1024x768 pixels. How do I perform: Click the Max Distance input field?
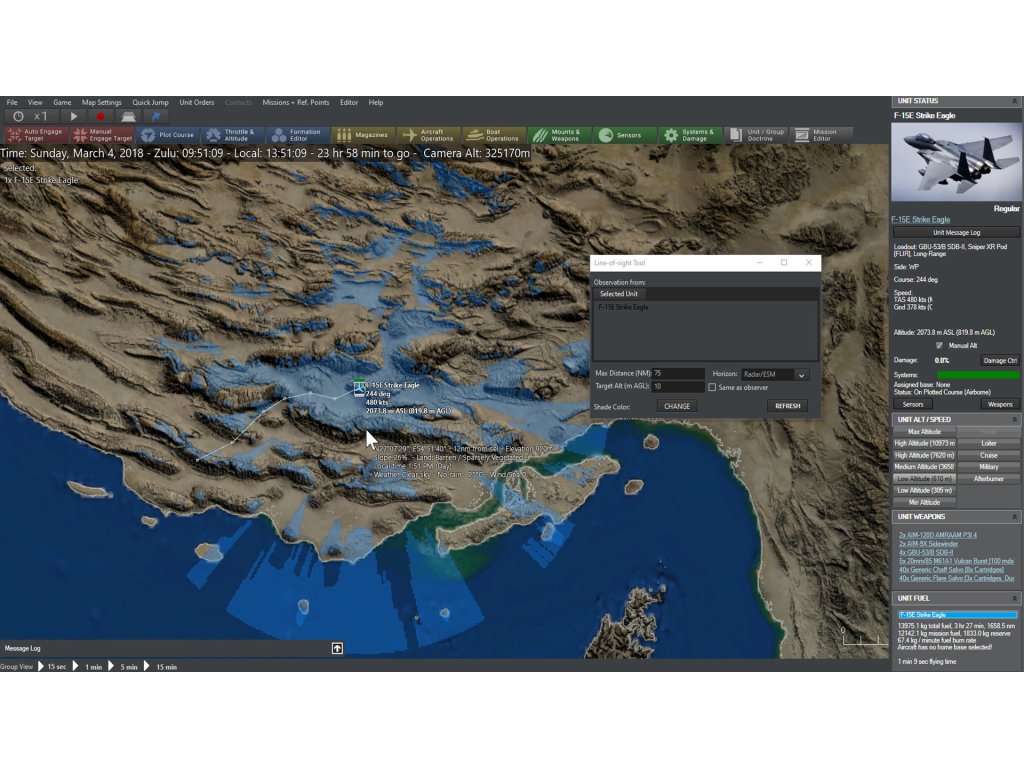click(678, 374)
